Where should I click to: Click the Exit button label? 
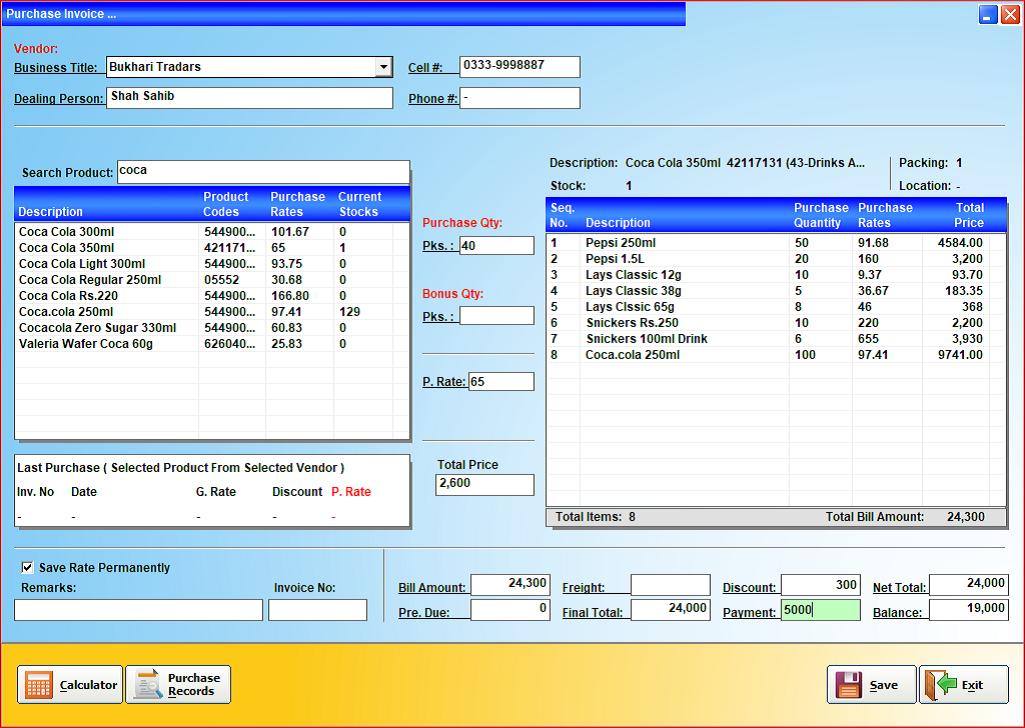tap(972, 685)
